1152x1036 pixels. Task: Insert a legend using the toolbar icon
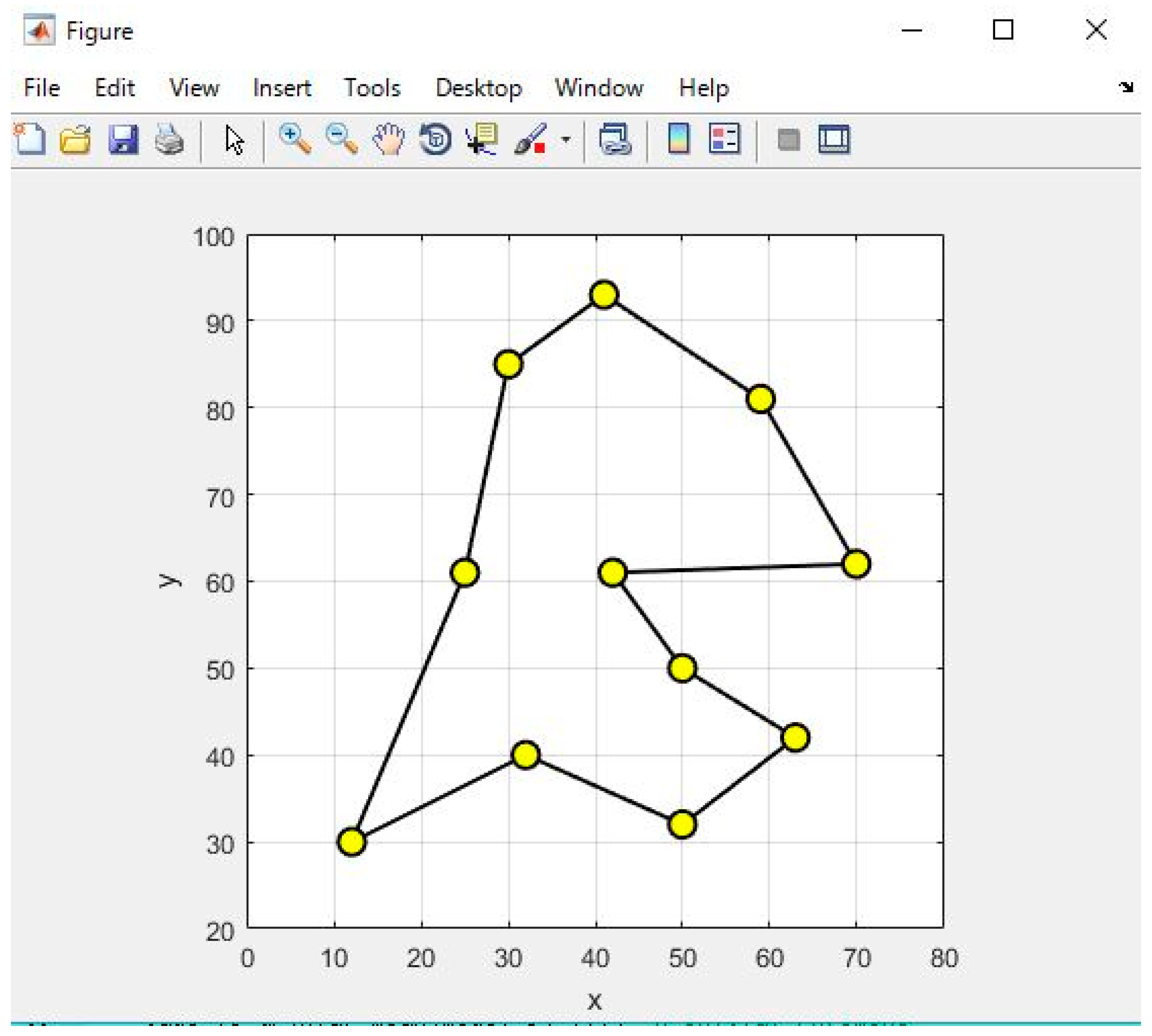725,139
